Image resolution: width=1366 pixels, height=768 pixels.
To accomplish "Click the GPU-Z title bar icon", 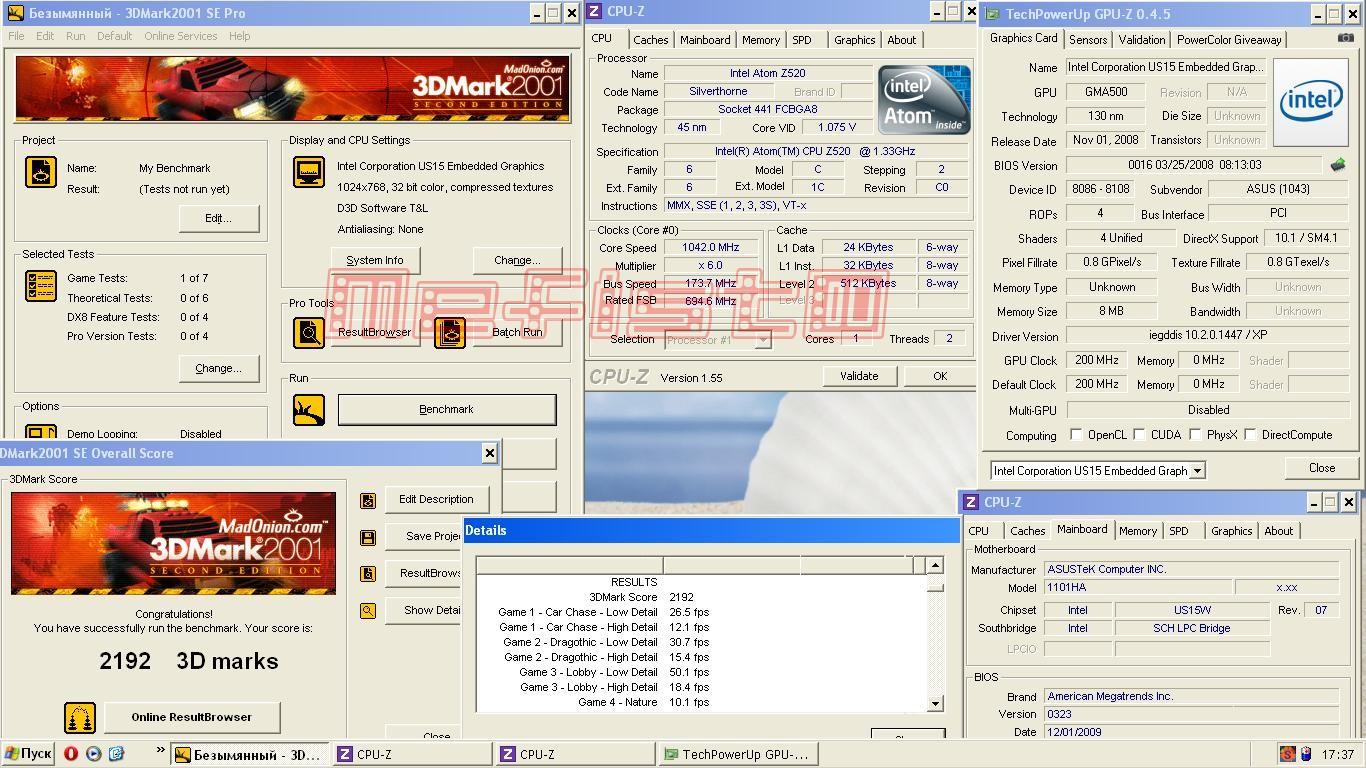I will (x=992, y=14).
